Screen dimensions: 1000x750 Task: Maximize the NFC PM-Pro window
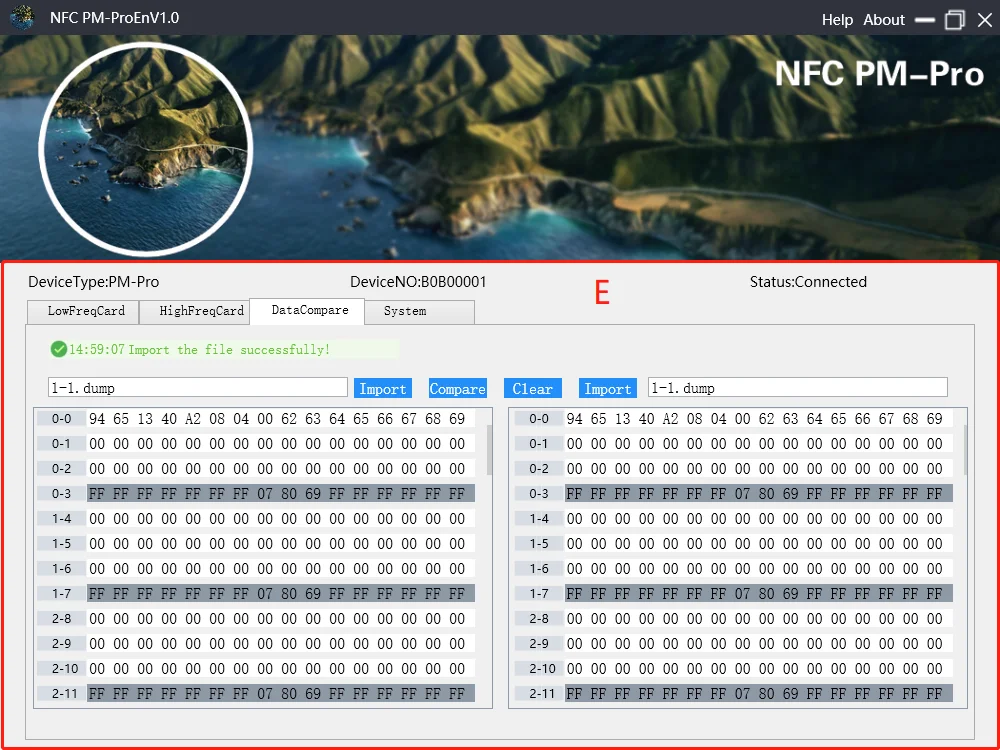click(x=954, y=20)
